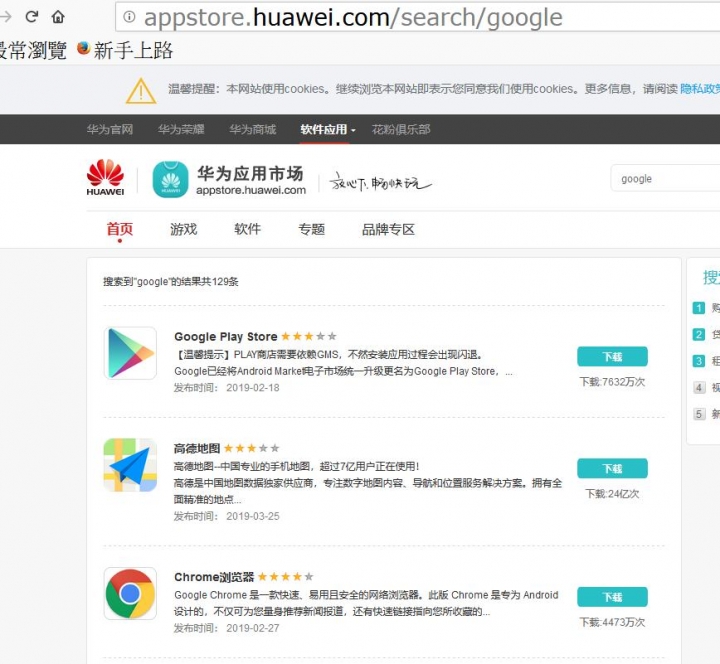Select the 软件 tab

[248, 229]
